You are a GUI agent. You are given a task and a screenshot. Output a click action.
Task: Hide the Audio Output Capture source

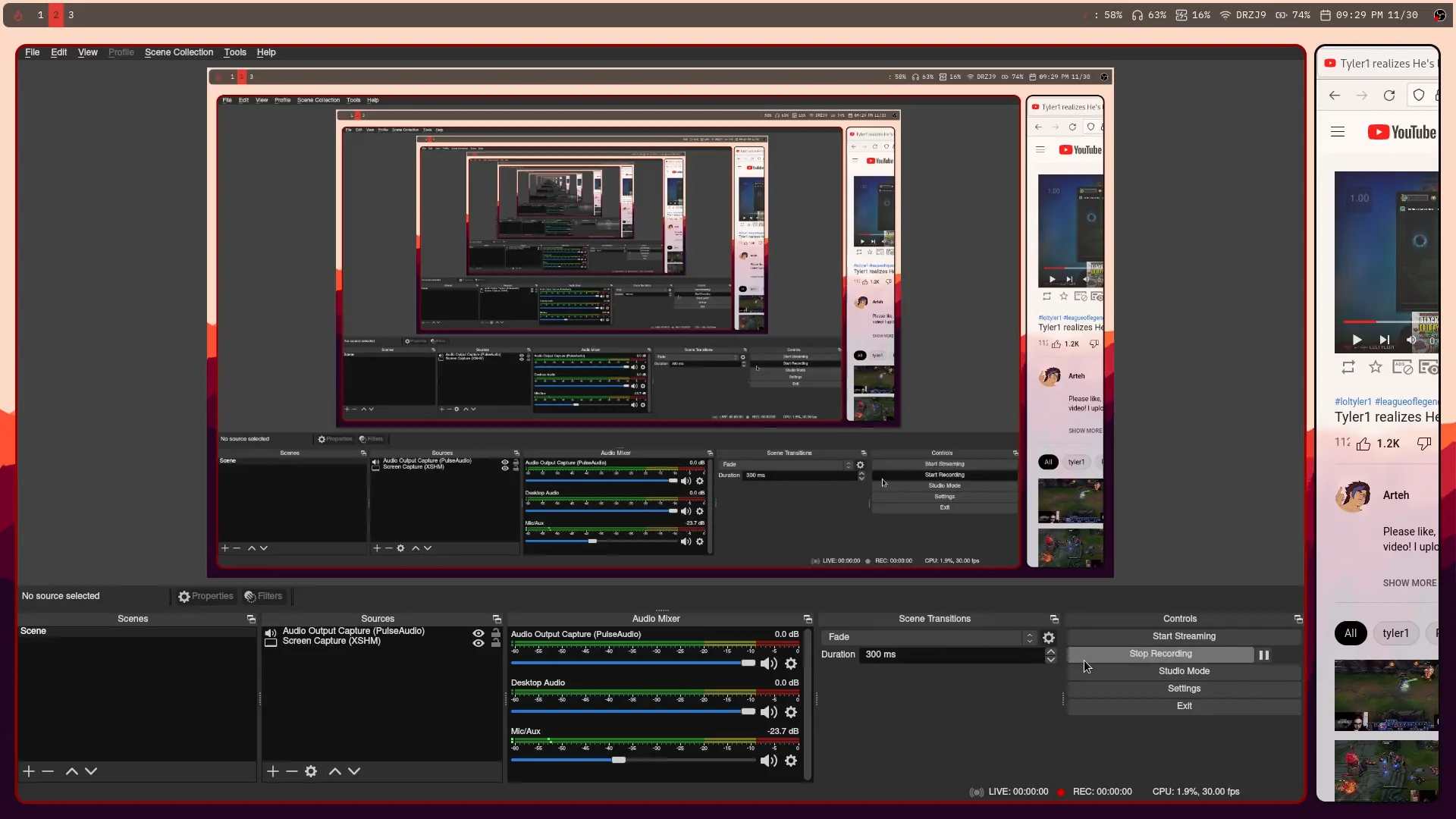(x=479, y=632)
